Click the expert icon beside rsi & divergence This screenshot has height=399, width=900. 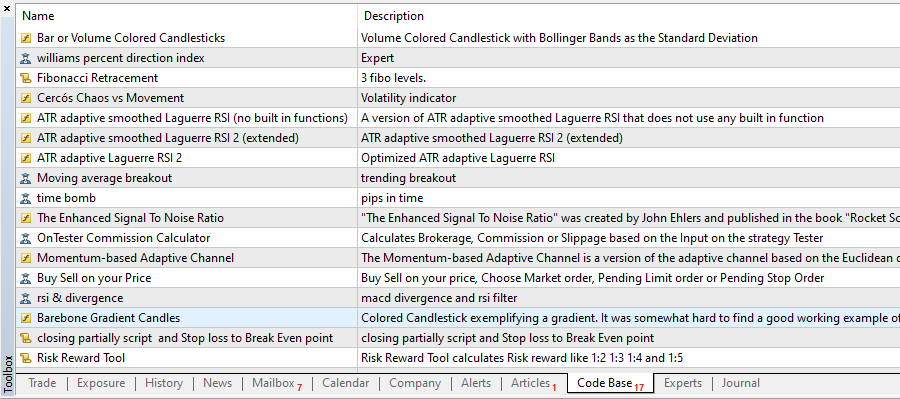[25, 298]
